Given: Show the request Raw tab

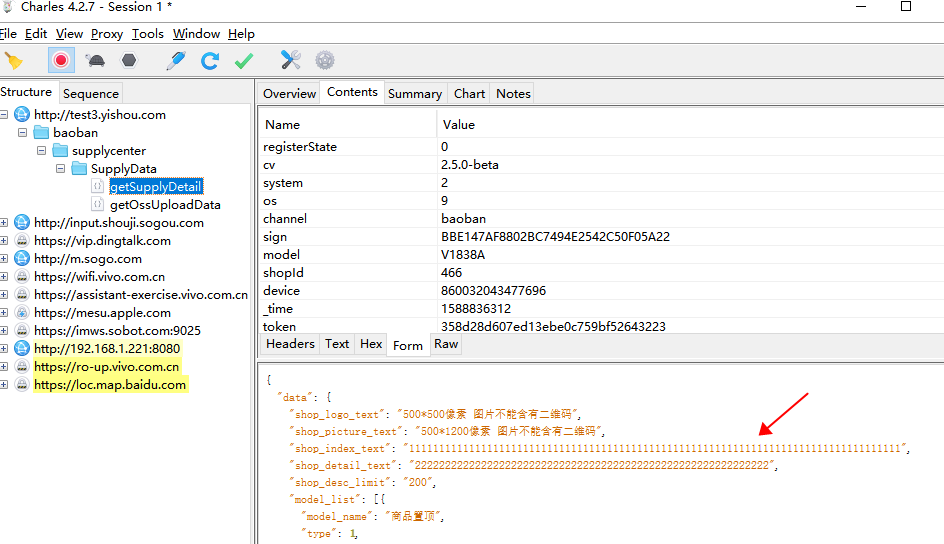Looking at the screenshot, I should pyautogui.click(x=446, y=344).
